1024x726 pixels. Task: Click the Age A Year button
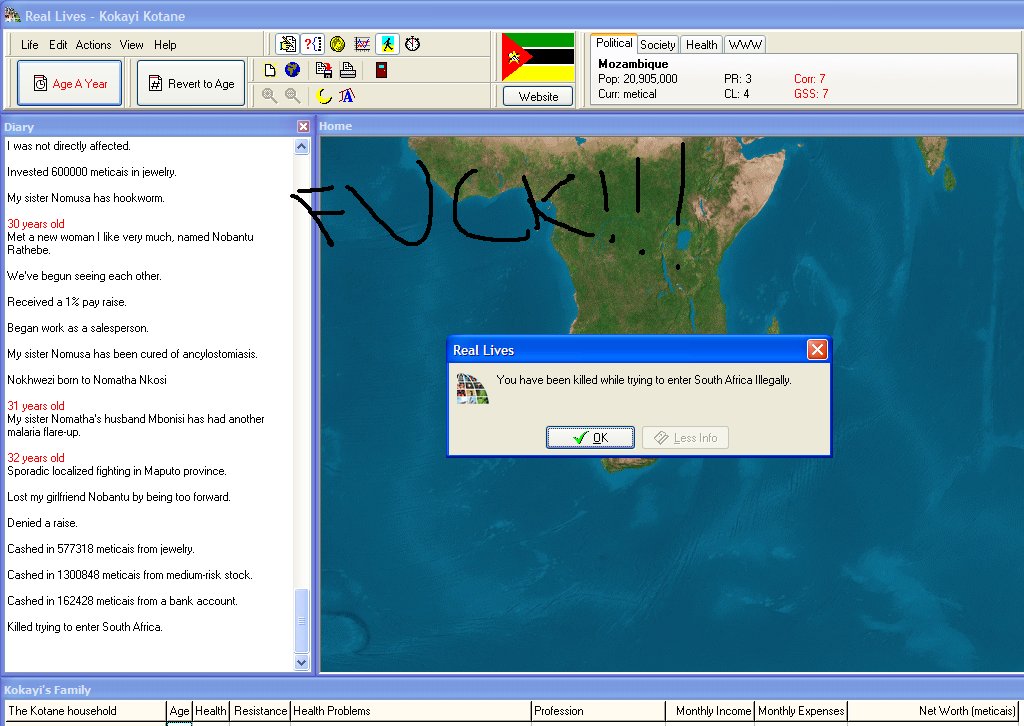click(x=70, y=83)
